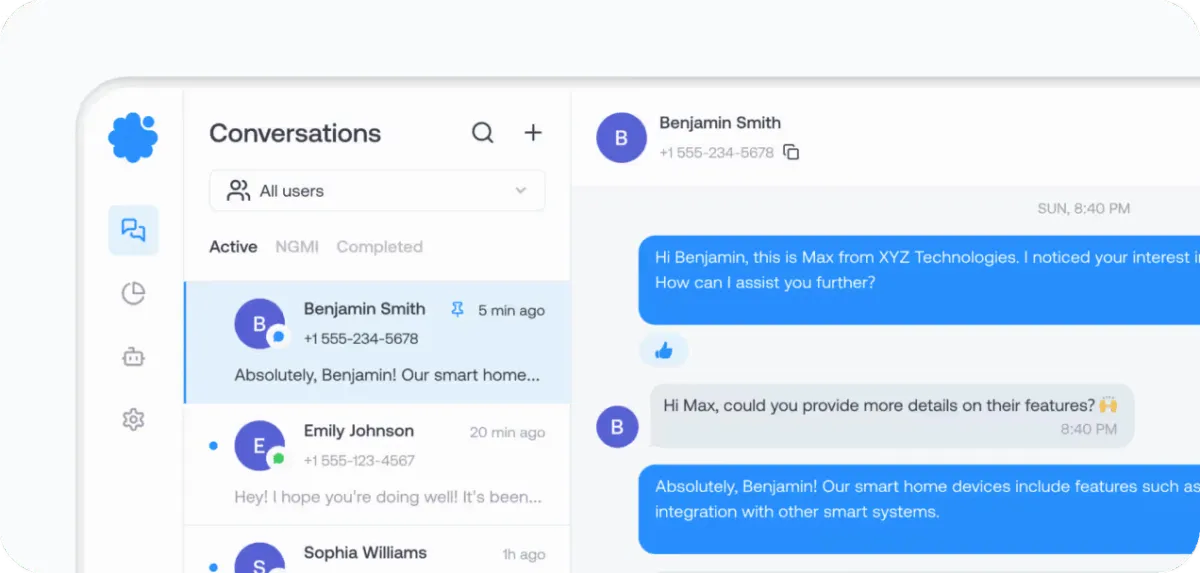Click the thumbs up reaction

tap(664, 350)
